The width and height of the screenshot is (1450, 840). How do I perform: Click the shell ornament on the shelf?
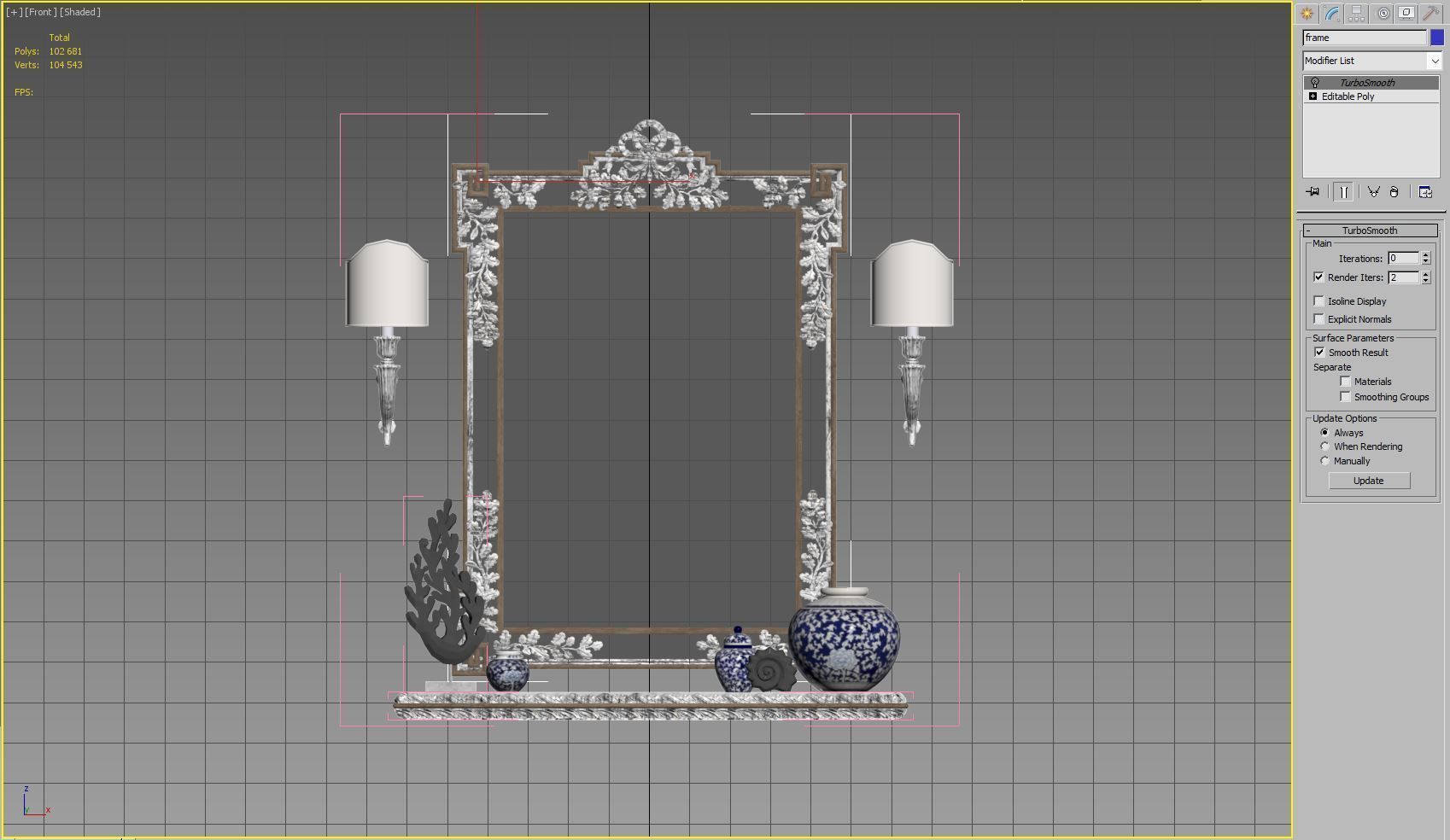point(772,669)
